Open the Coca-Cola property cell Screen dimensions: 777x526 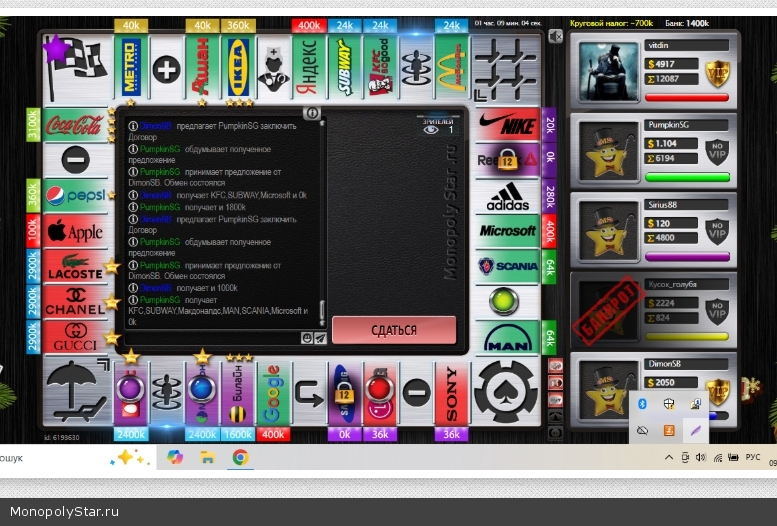click(75, 124)
